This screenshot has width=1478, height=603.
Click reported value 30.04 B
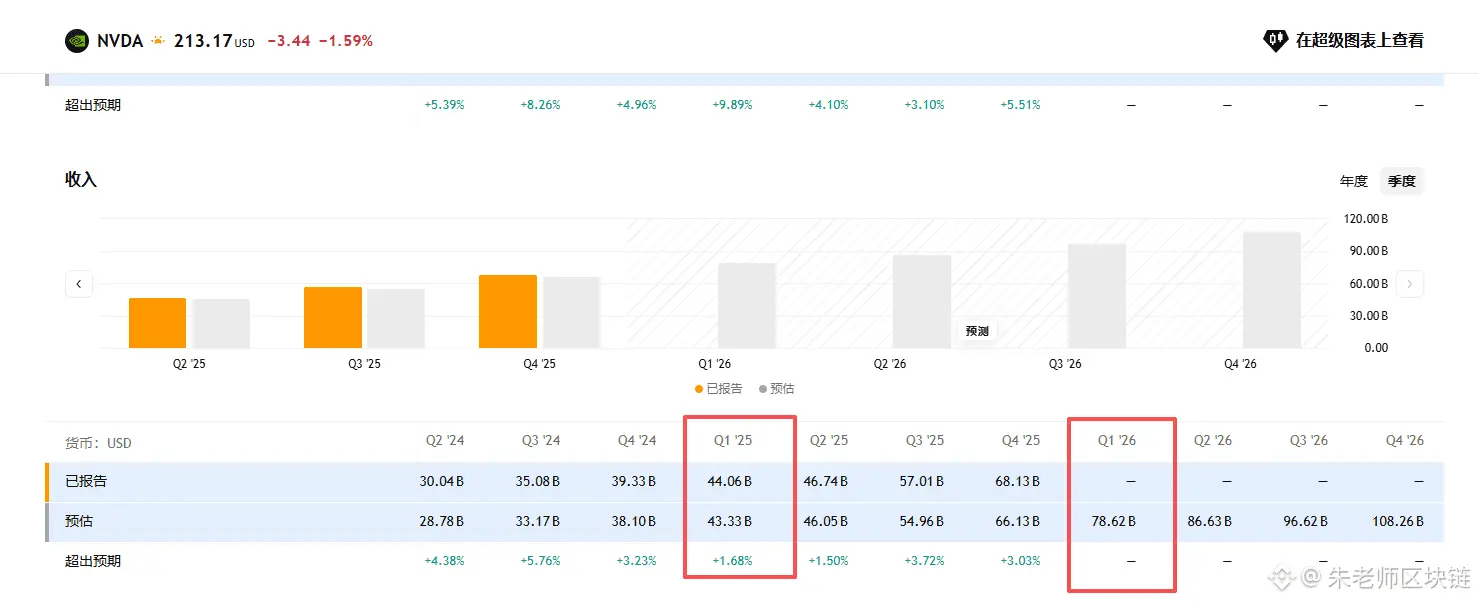[x=441, y=482]
